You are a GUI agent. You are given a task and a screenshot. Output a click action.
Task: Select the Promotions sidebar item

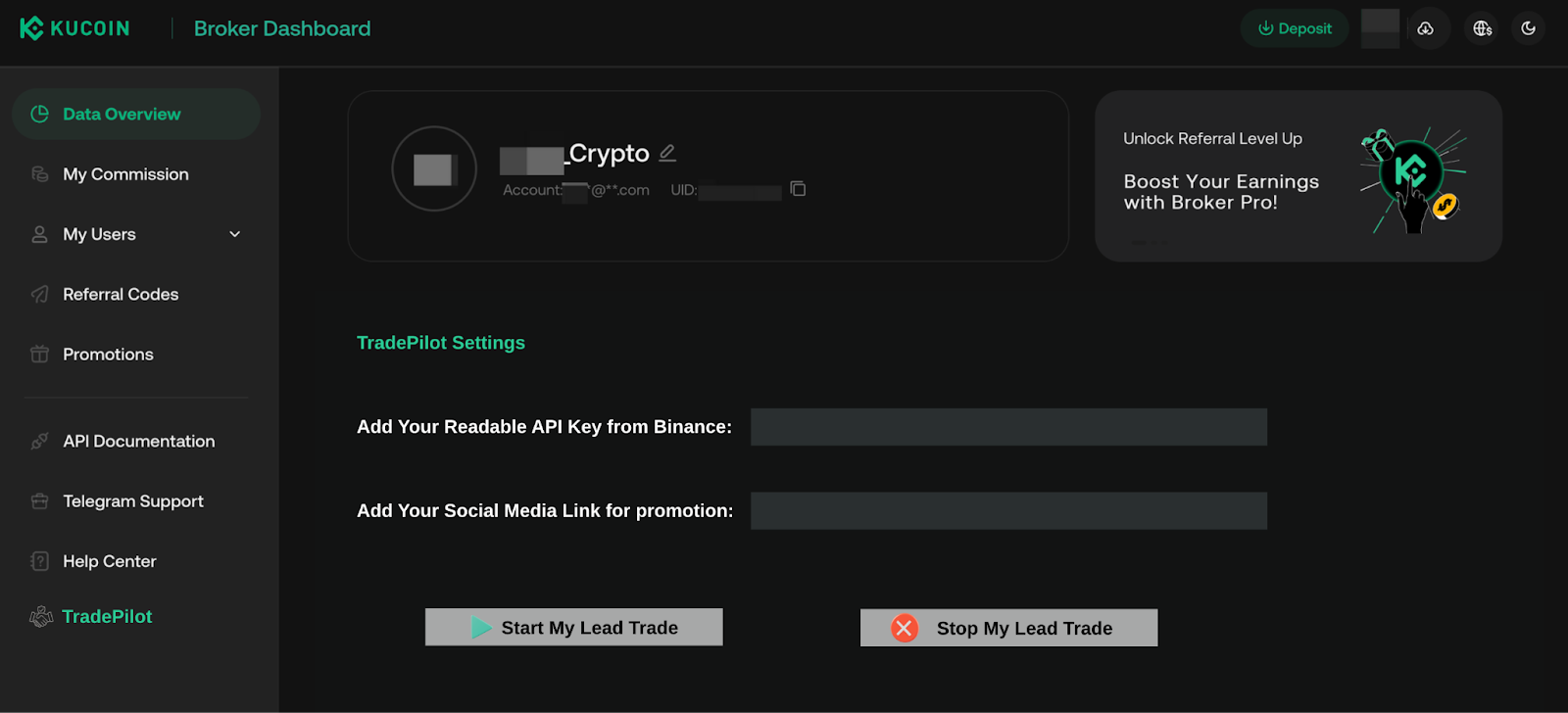[108, 355]
